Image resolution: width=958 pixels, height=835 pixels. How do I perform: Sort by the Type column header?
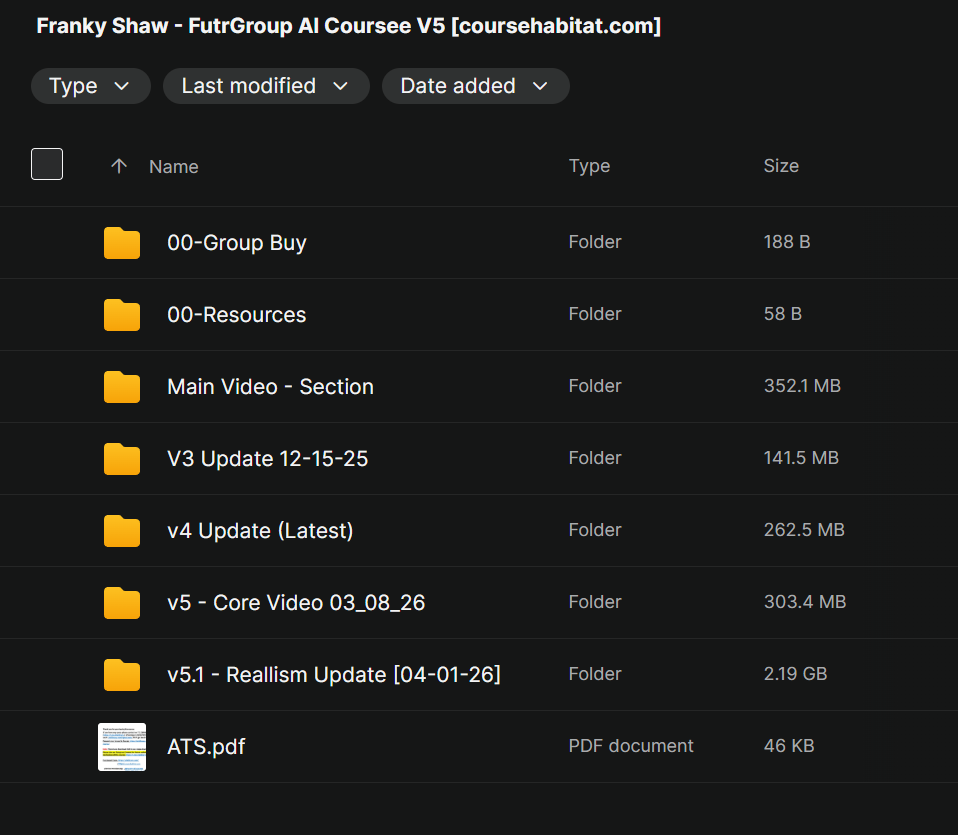click(x=589, y=166)
